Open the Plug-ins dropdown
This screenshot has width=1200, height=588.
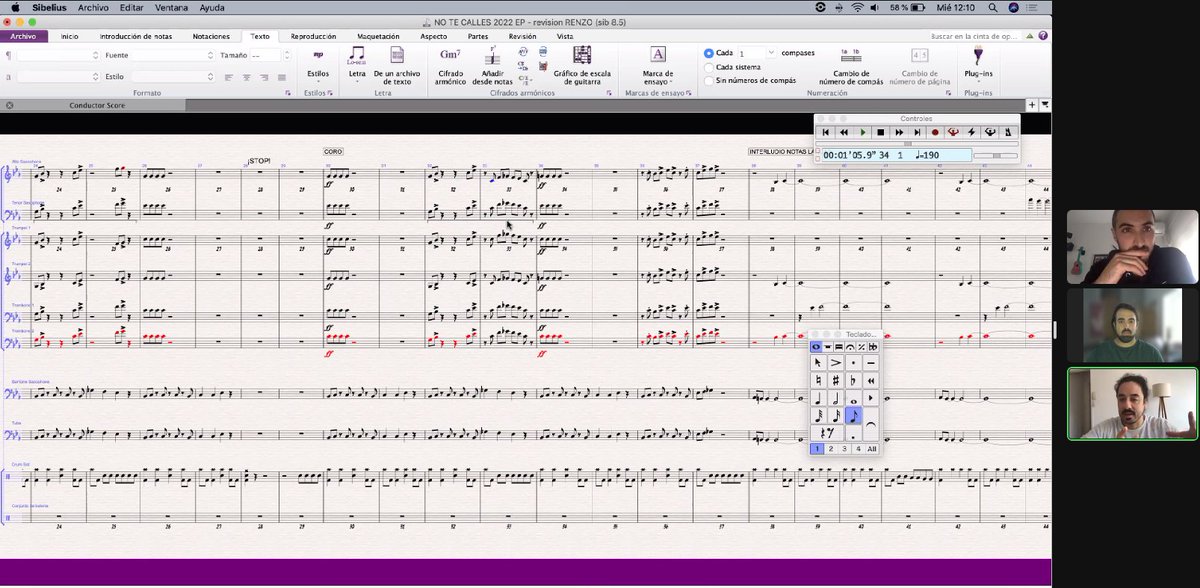tap(978, 62)
